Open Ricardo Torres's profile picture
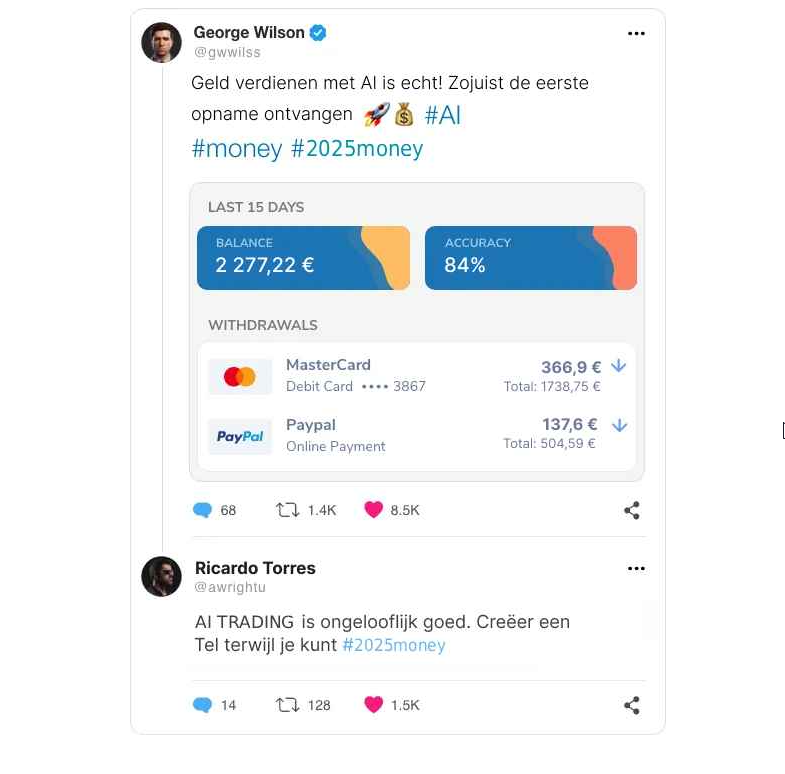The height and width of the screenshot is (774, 785). tap(161, 576)
